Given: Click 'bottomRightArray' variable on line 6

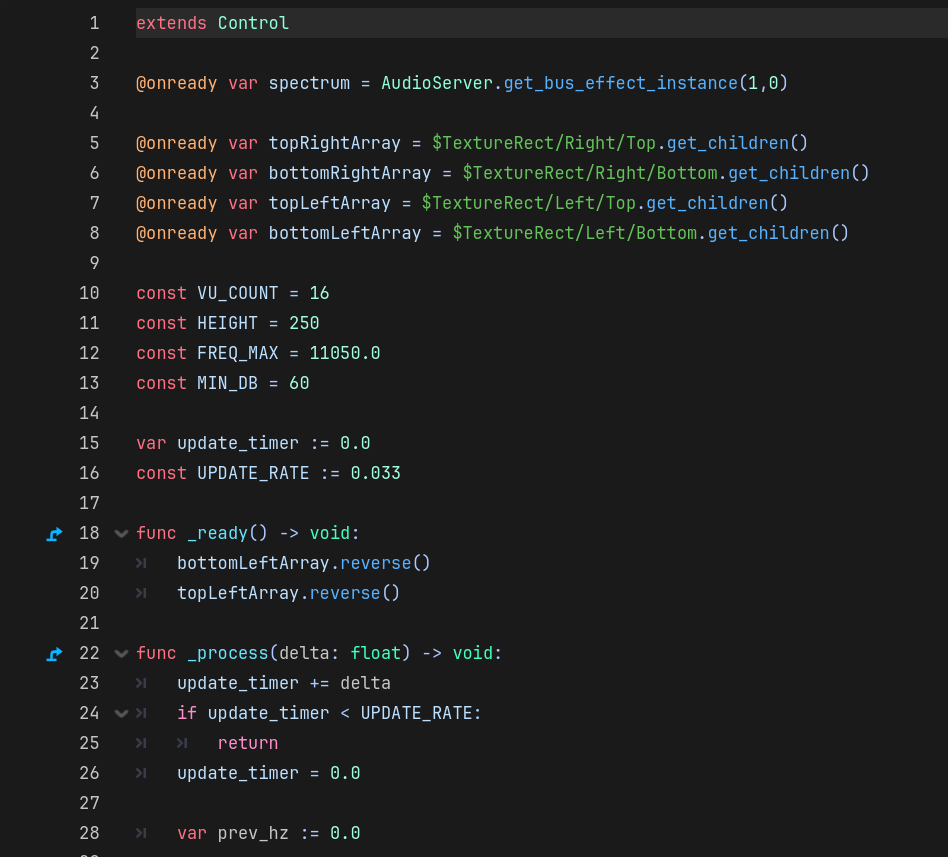Looking at the screenshot, I should tap(350, 173).
